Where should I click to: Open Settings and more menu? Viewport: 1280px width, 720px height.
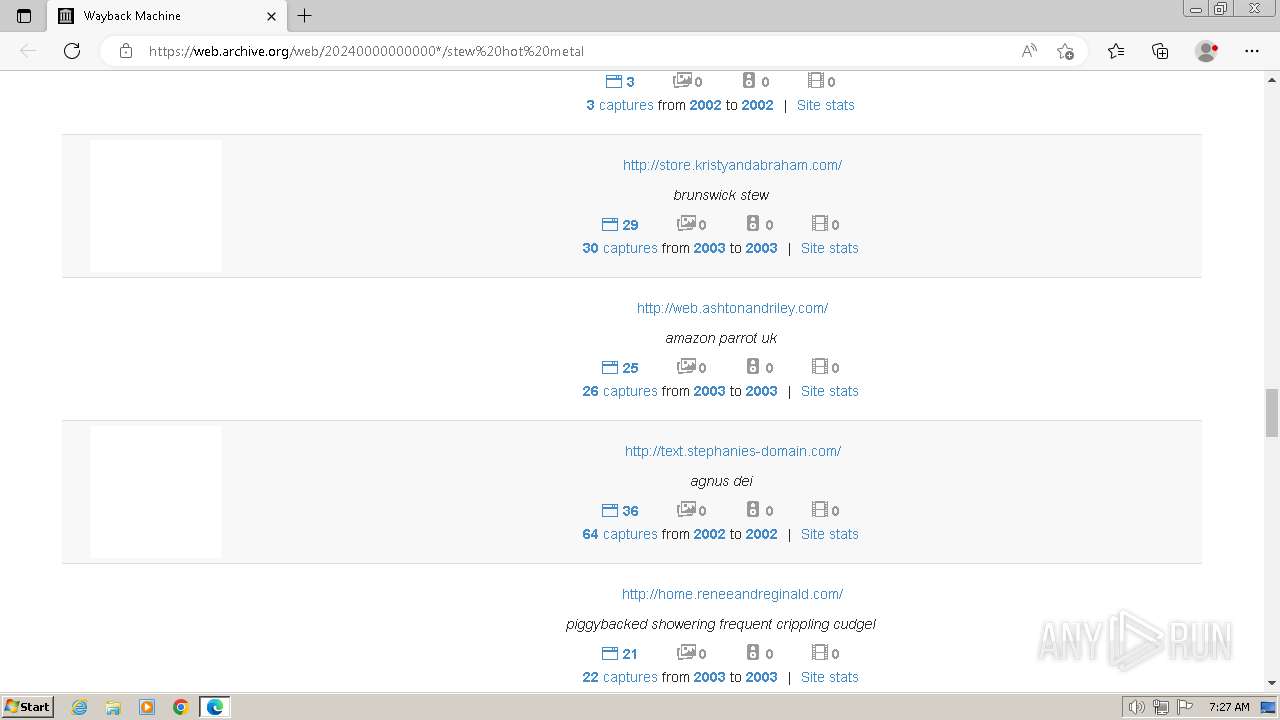pyautogui.click(x=1252, y=51)
